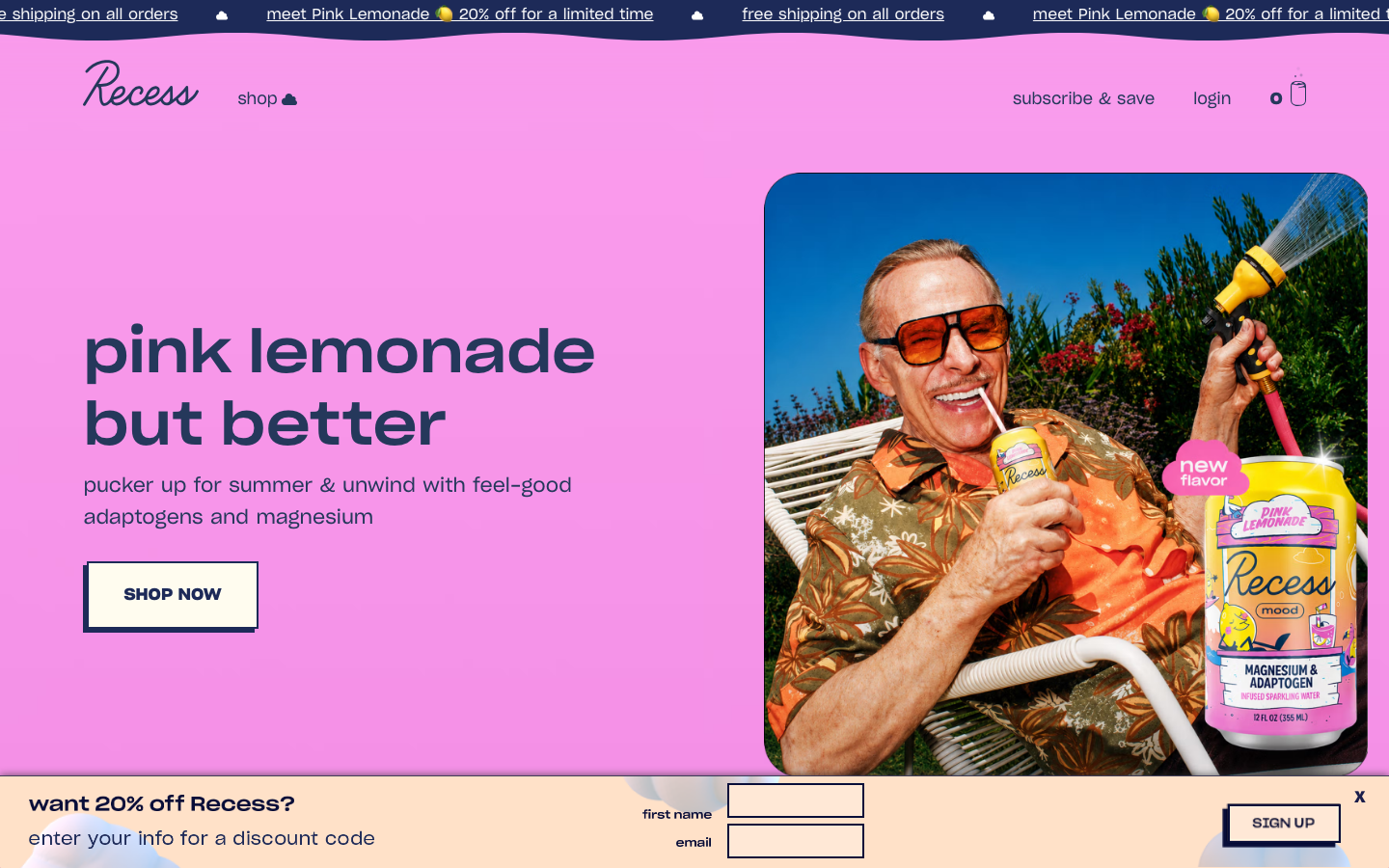Click the middle 'free shipping on all orders' link
The width and height of the screenshot is (1389, 868).
843,14
